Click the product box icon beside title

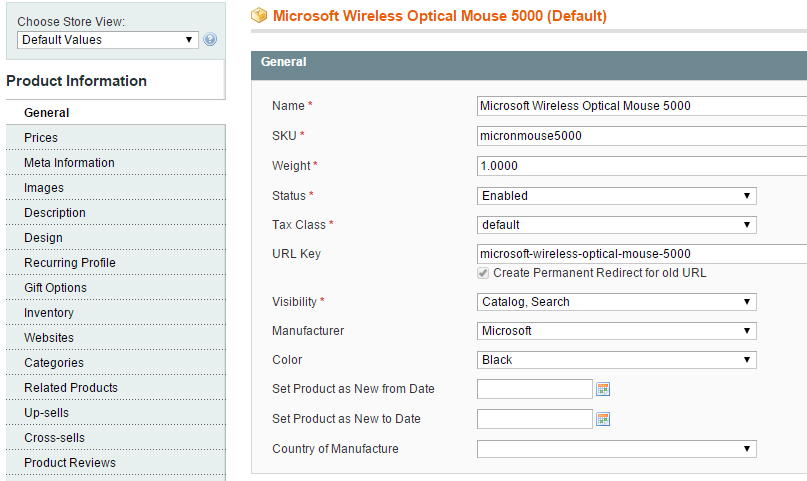tap(259, 16)
